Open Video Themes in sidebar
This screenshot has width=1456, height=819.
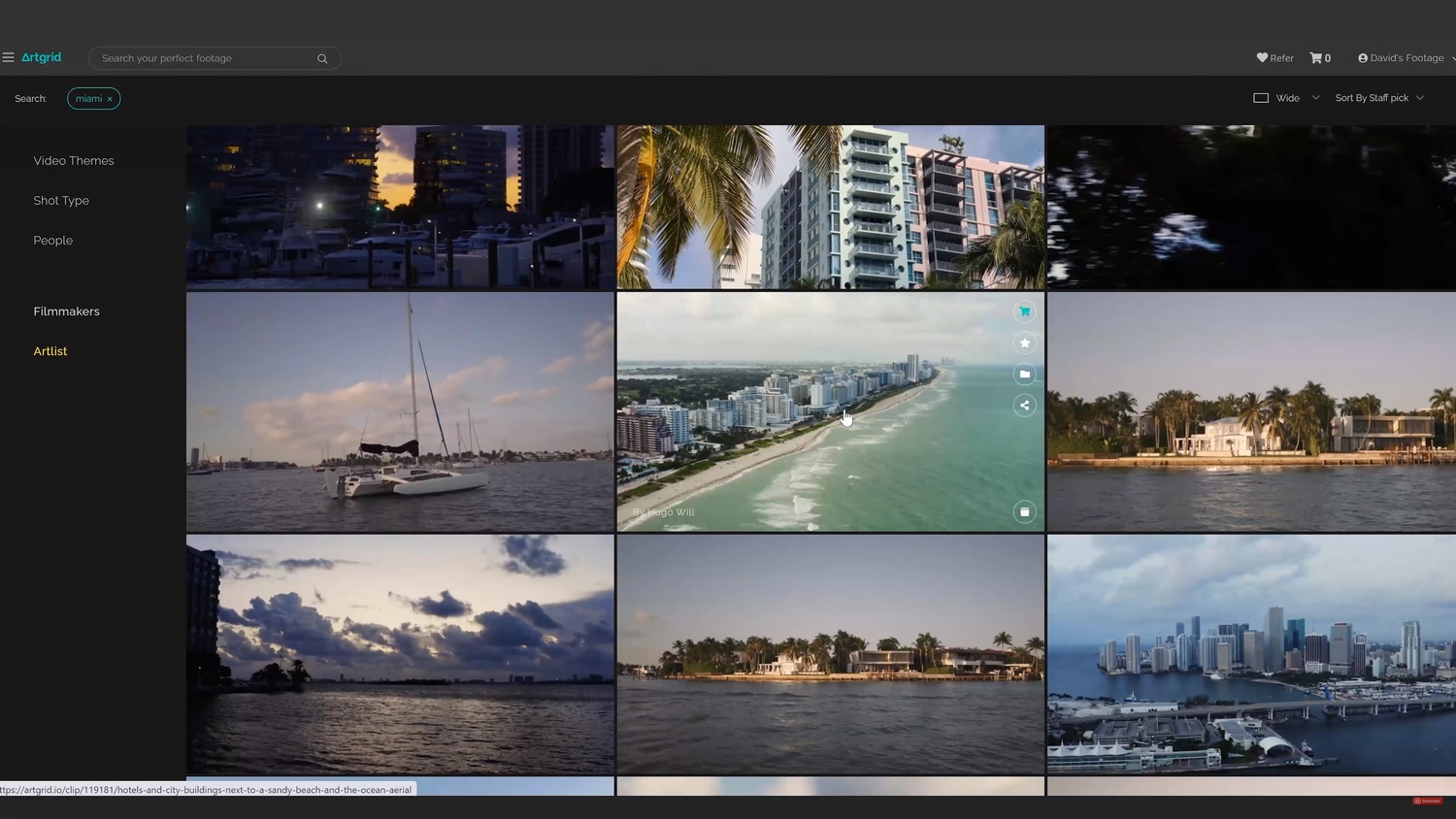coord(74,161)
